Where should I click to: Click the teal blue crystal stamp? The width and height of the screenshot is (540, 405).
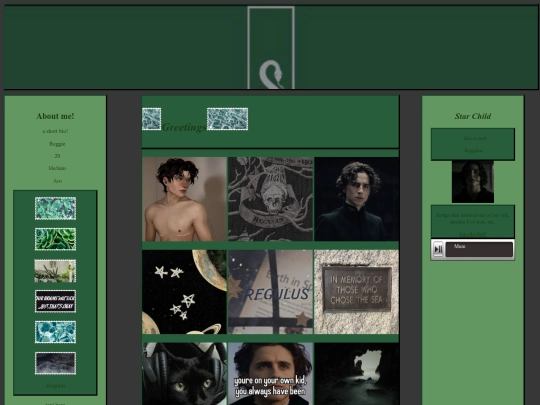[55, 332]
